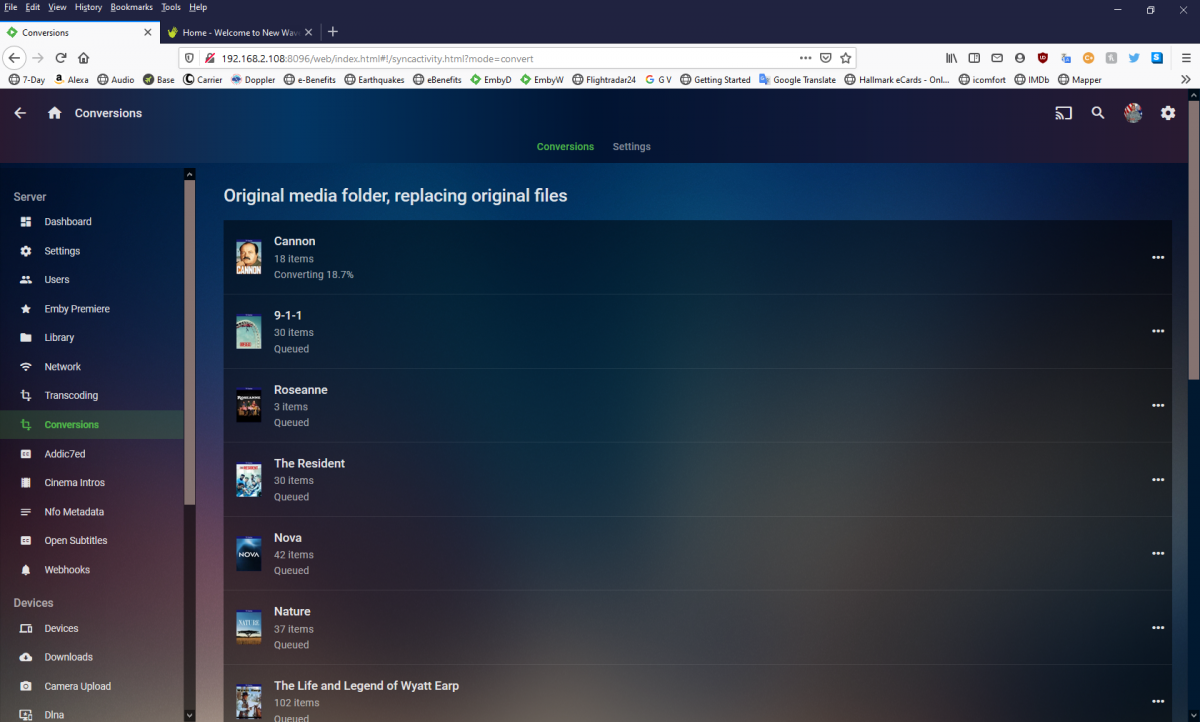Open the IMDb bookmark

point(1031,79)
